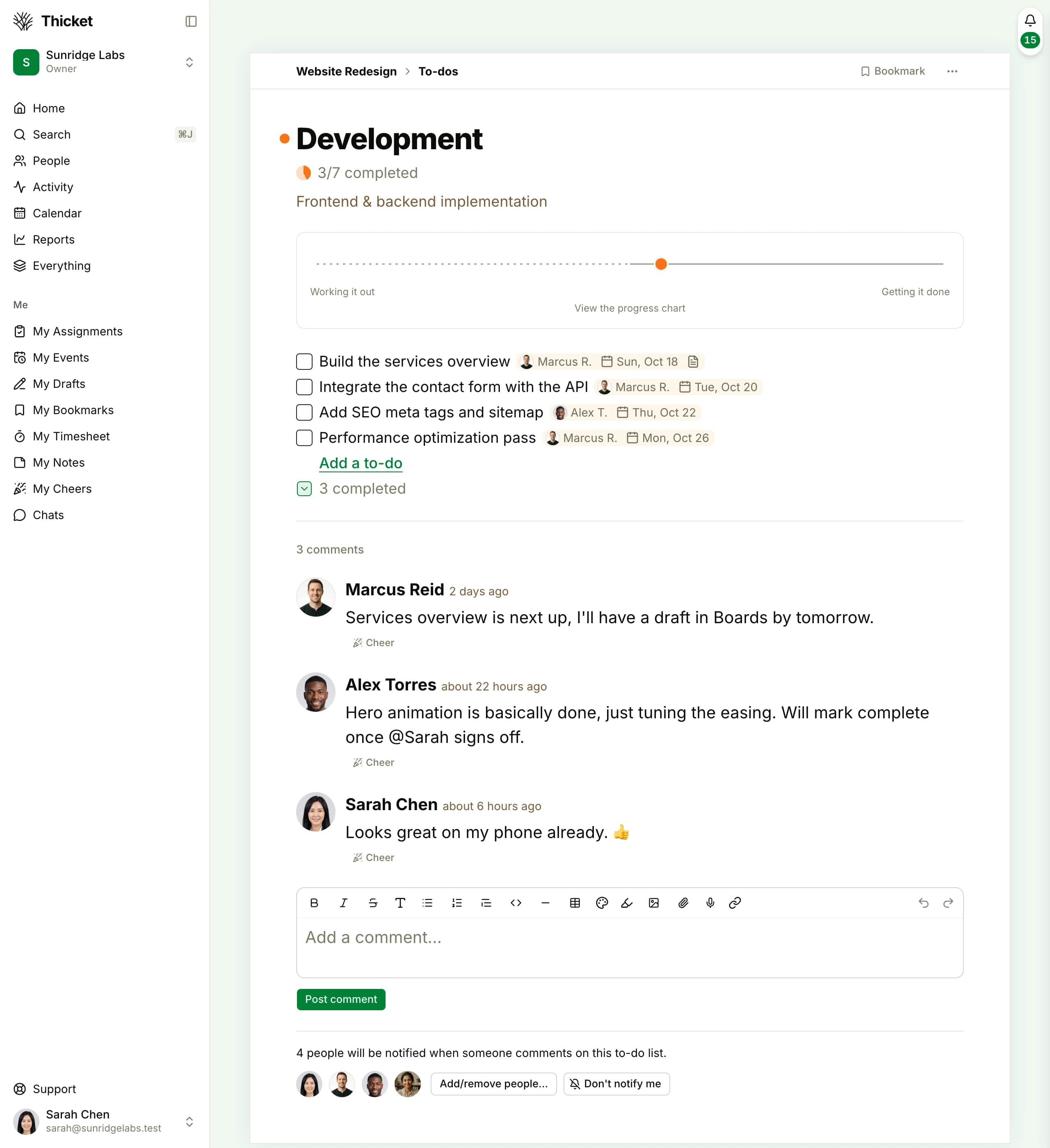
Task: Check off Build the services overview
Action: coord(304,362)
